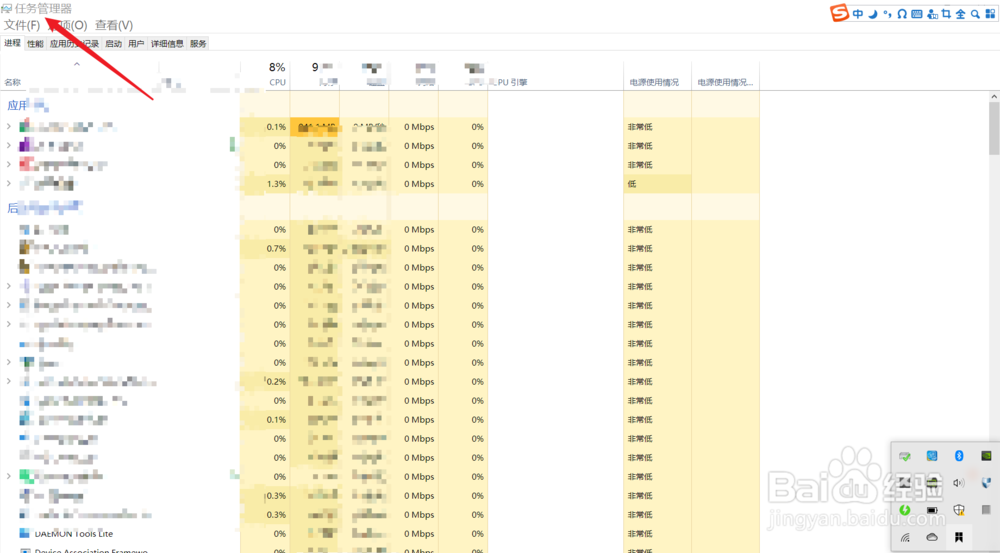This screenshot has height=553, width=1000.
Task: Open the 文件(F) menu
Action: click(22, 25)
